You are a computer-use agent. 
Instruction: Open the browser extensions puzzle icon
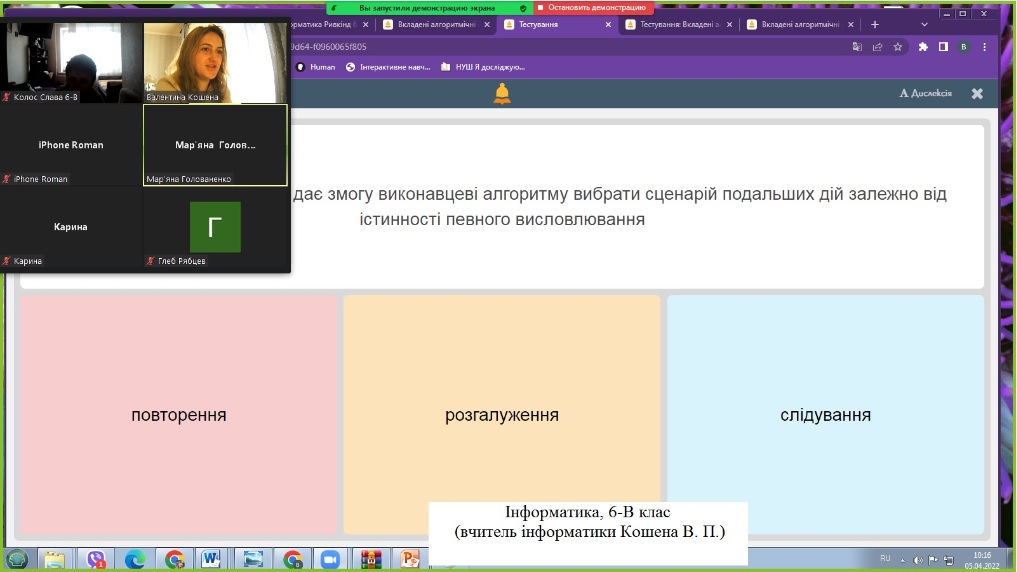point(923,46)
